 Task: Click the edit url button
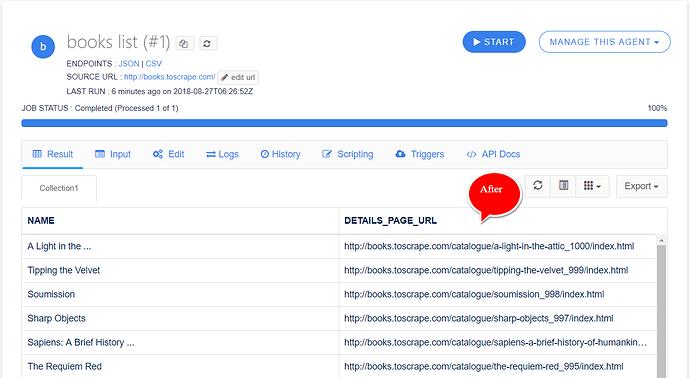(238, 77)
